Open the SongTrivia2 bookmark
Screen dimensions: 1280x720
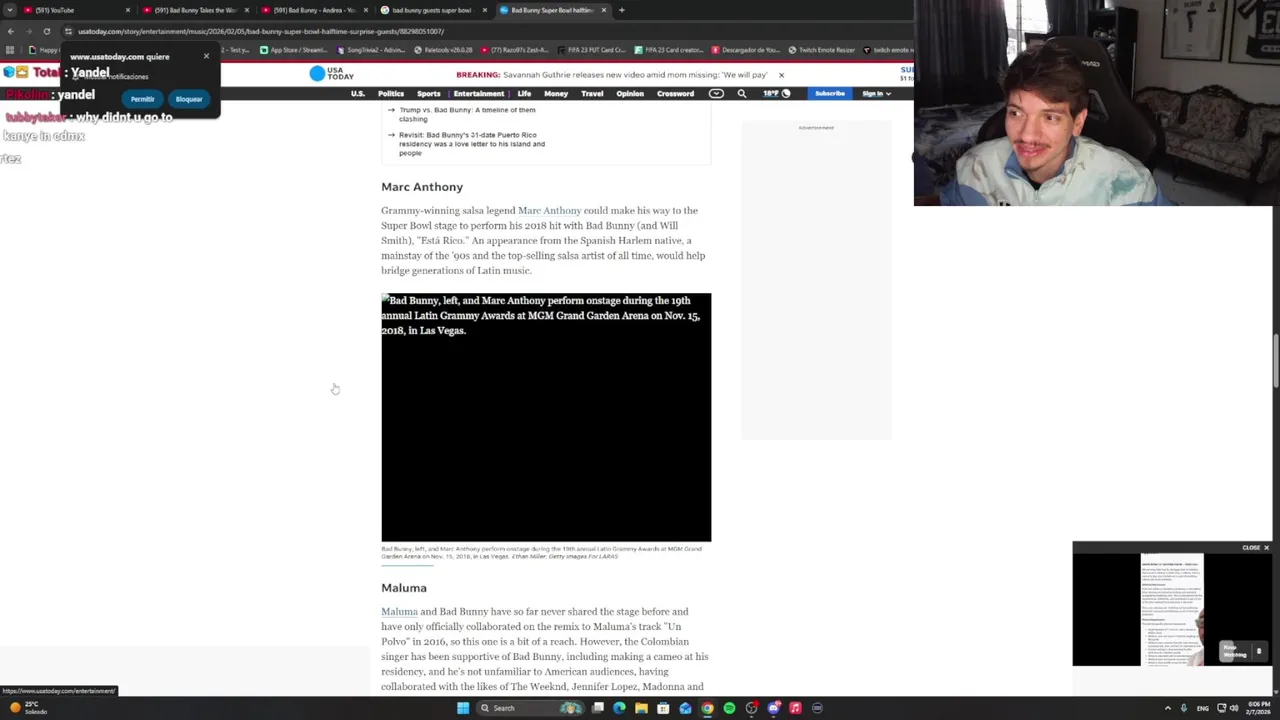372,50
